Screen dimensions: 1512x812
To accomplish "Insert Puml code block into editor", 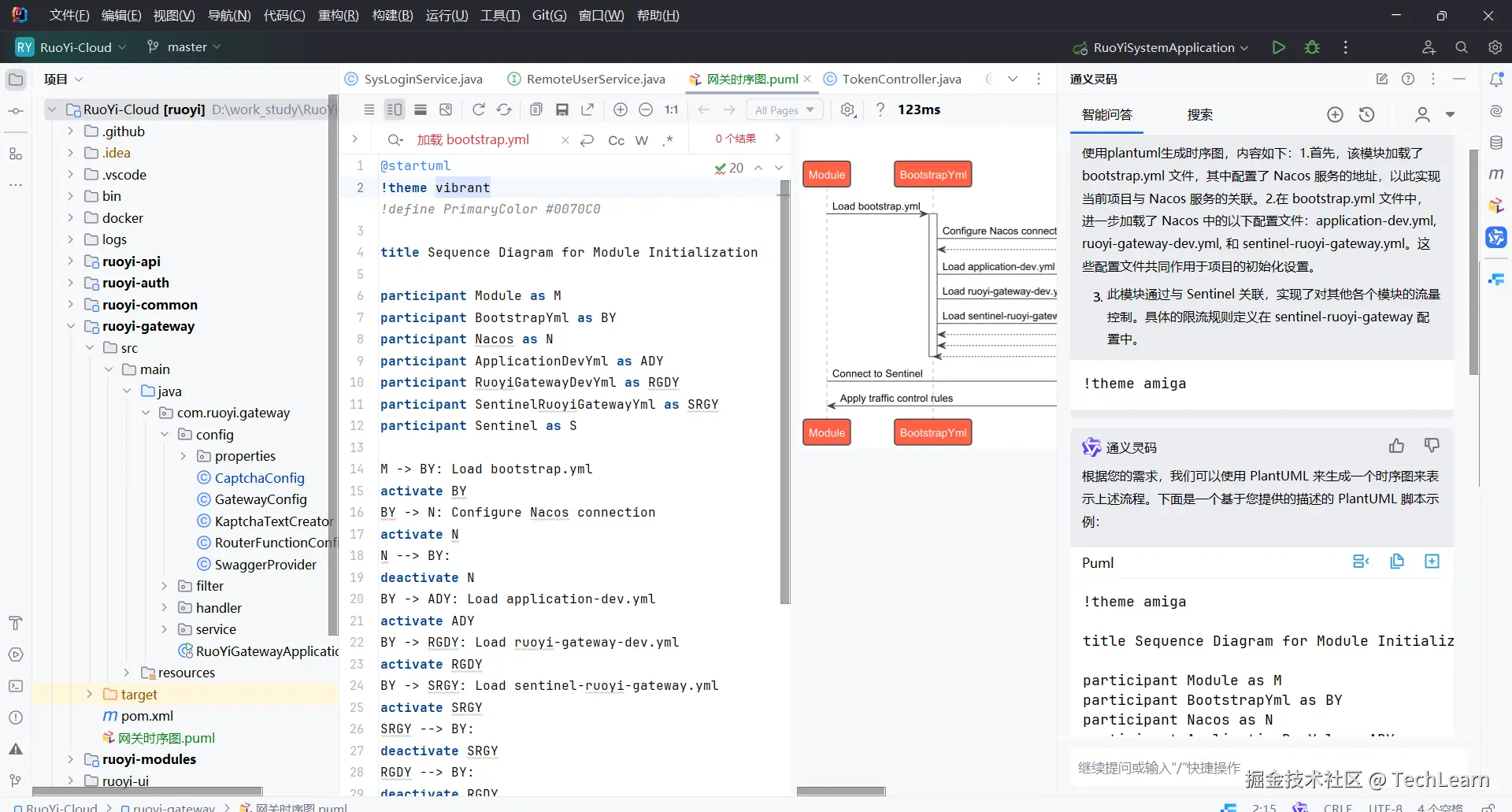I will point(1361,562).
